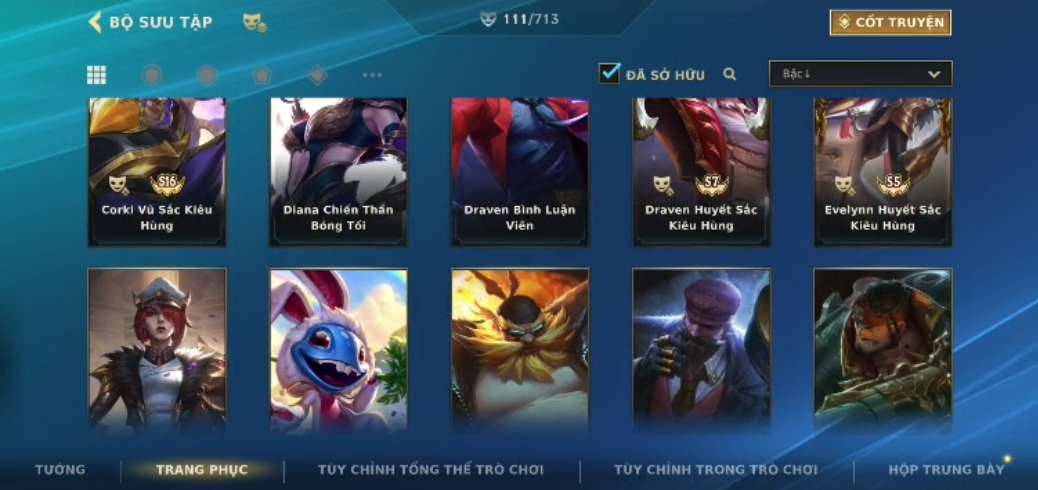Select Corki Vũ Sắc Kiêu Hùng skin
The height and width of the screenshot is (490, 1038).
click(x=157, y=172)
